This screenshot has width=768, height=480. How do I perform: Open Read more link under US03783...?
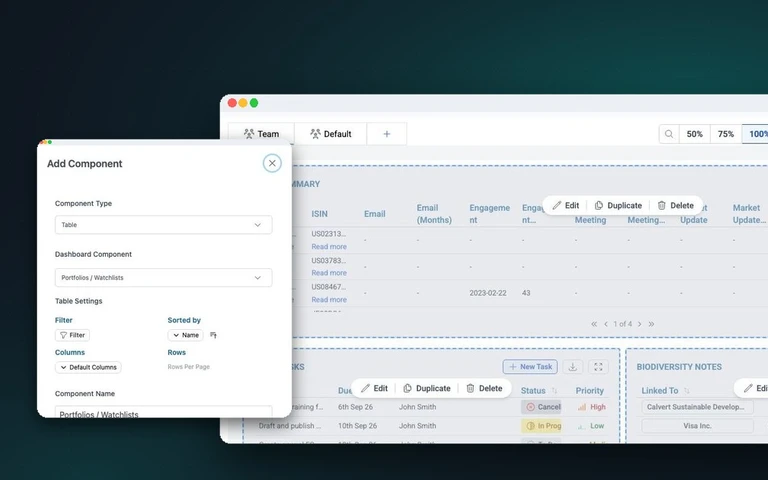pyautogui.click(x=329, y=273)
